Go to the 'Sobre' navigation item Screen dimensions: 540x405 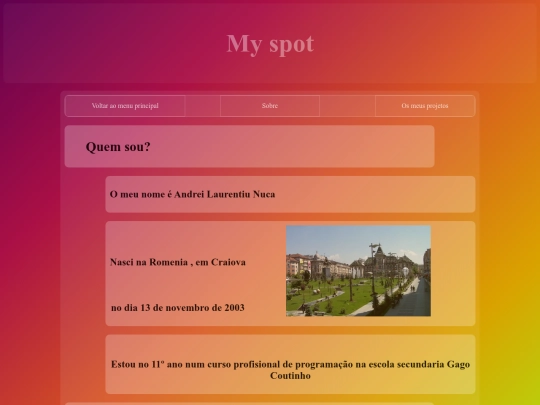(x=270, y=106)
